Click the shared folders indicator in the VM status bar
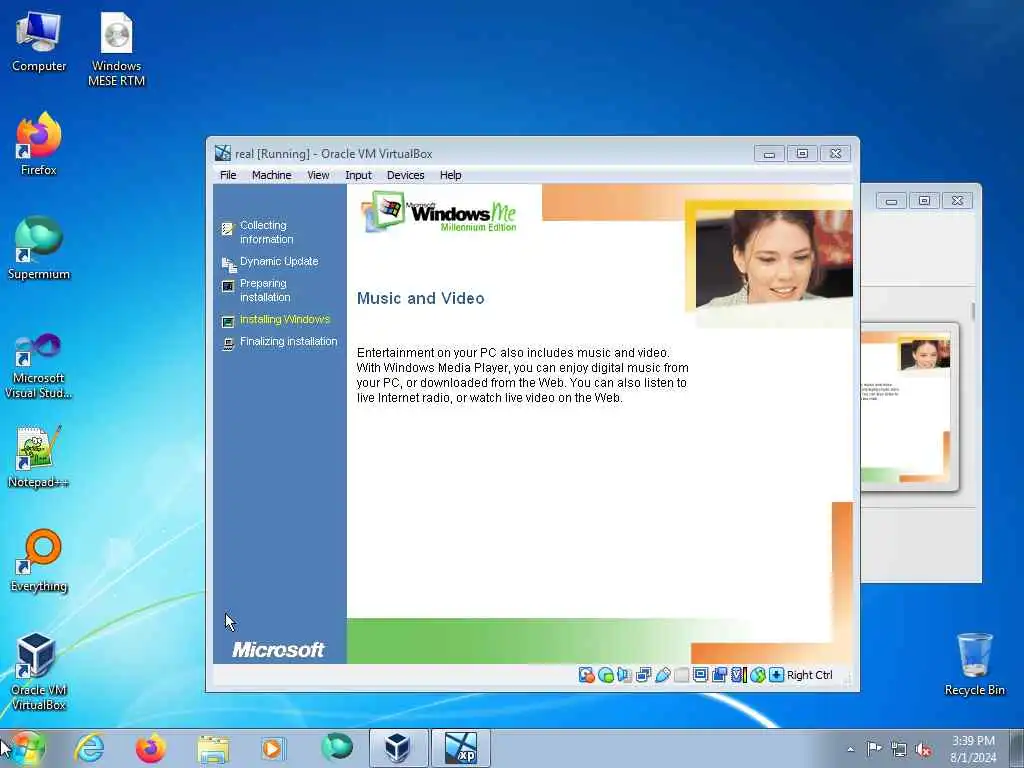 coord(681,675)
